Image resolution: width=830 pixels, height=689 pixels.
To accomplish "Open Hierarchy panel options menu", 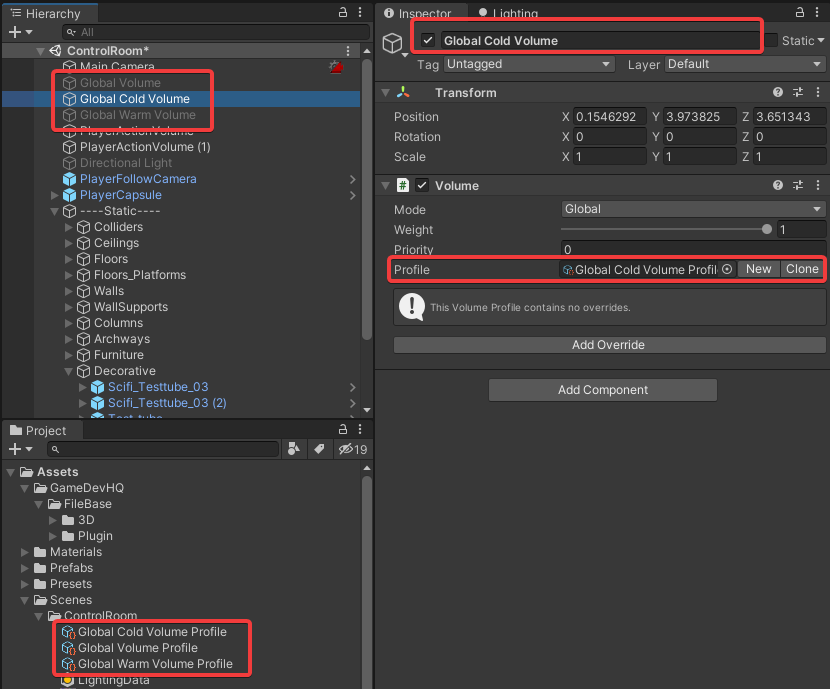I will tap(360, 13).
